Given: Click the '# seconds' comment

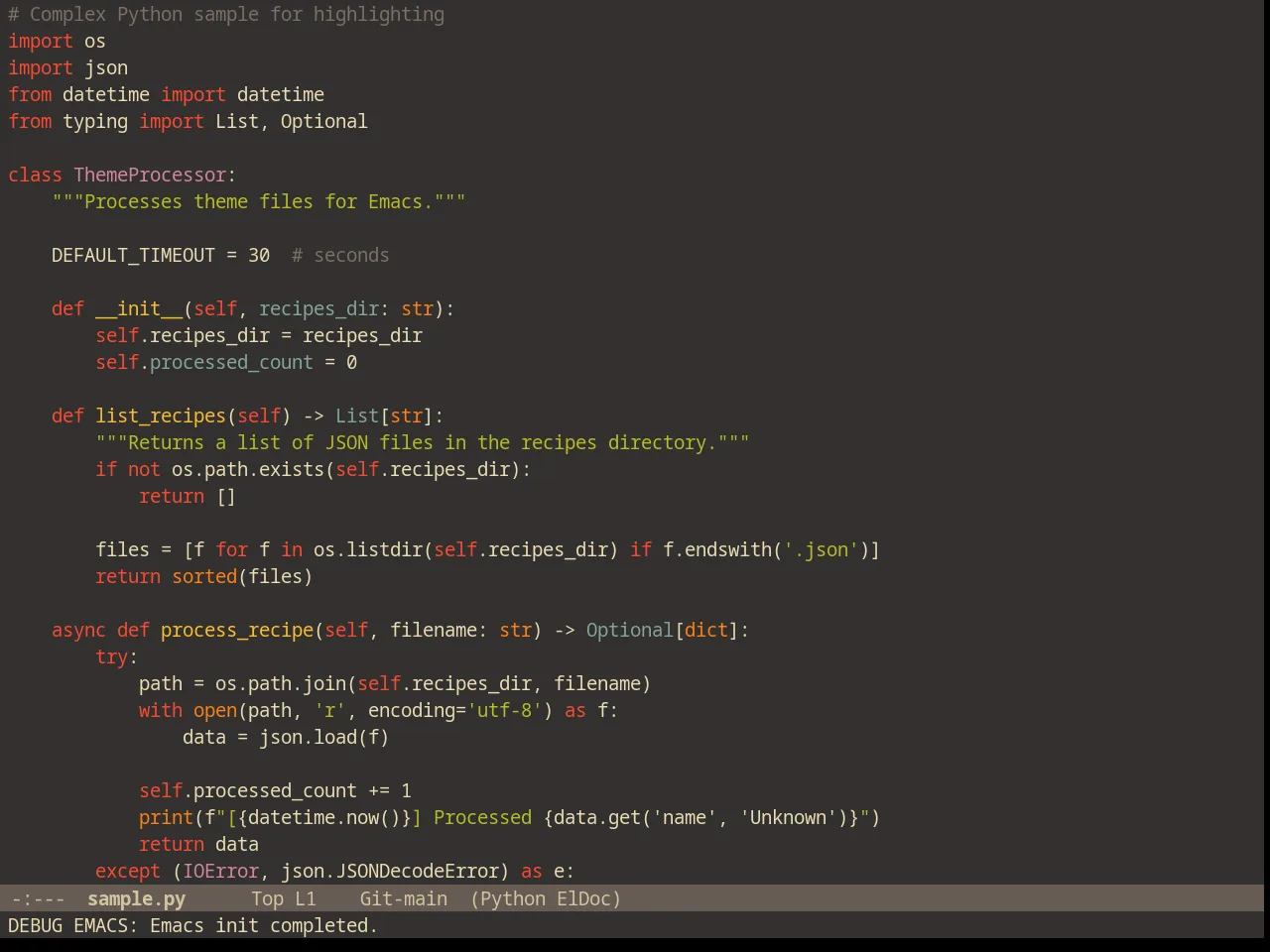Looking at the screenshot, I should point(340,255).
